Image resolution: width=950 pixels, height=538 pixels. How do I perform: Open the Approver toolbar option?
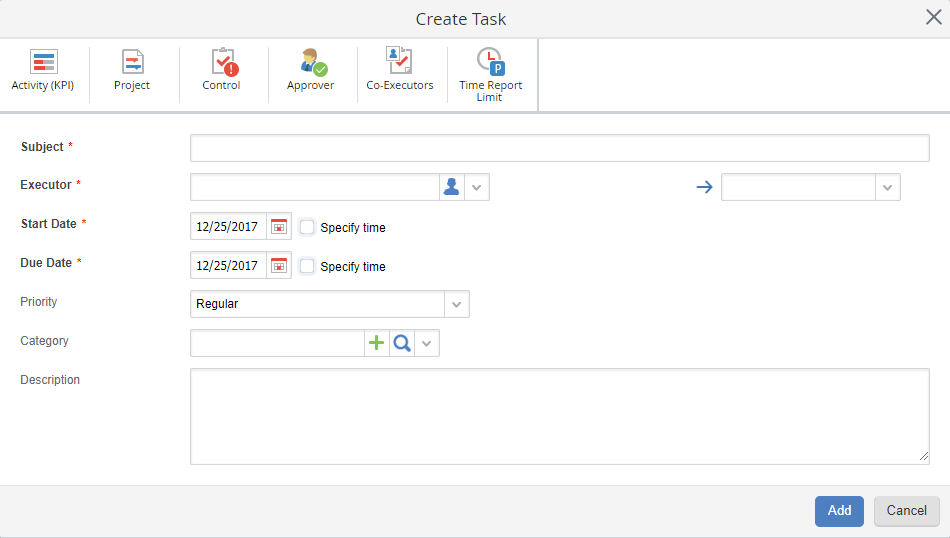click(x=311, y=71)
